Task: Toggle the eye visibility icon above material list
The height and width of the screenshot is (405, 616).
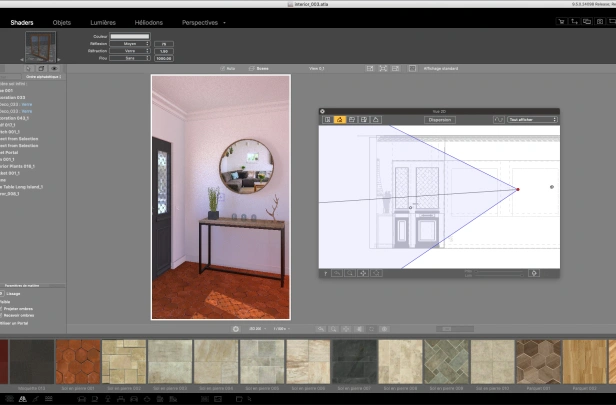Action: (x=54, y=68)
